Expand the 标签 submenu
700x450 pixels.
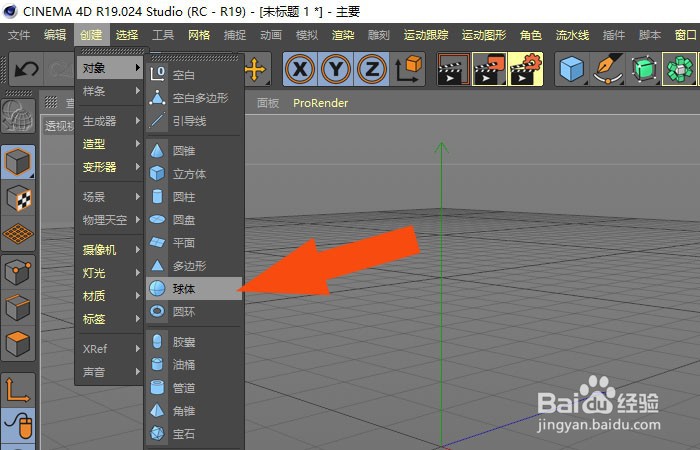[x=109, y=319]
